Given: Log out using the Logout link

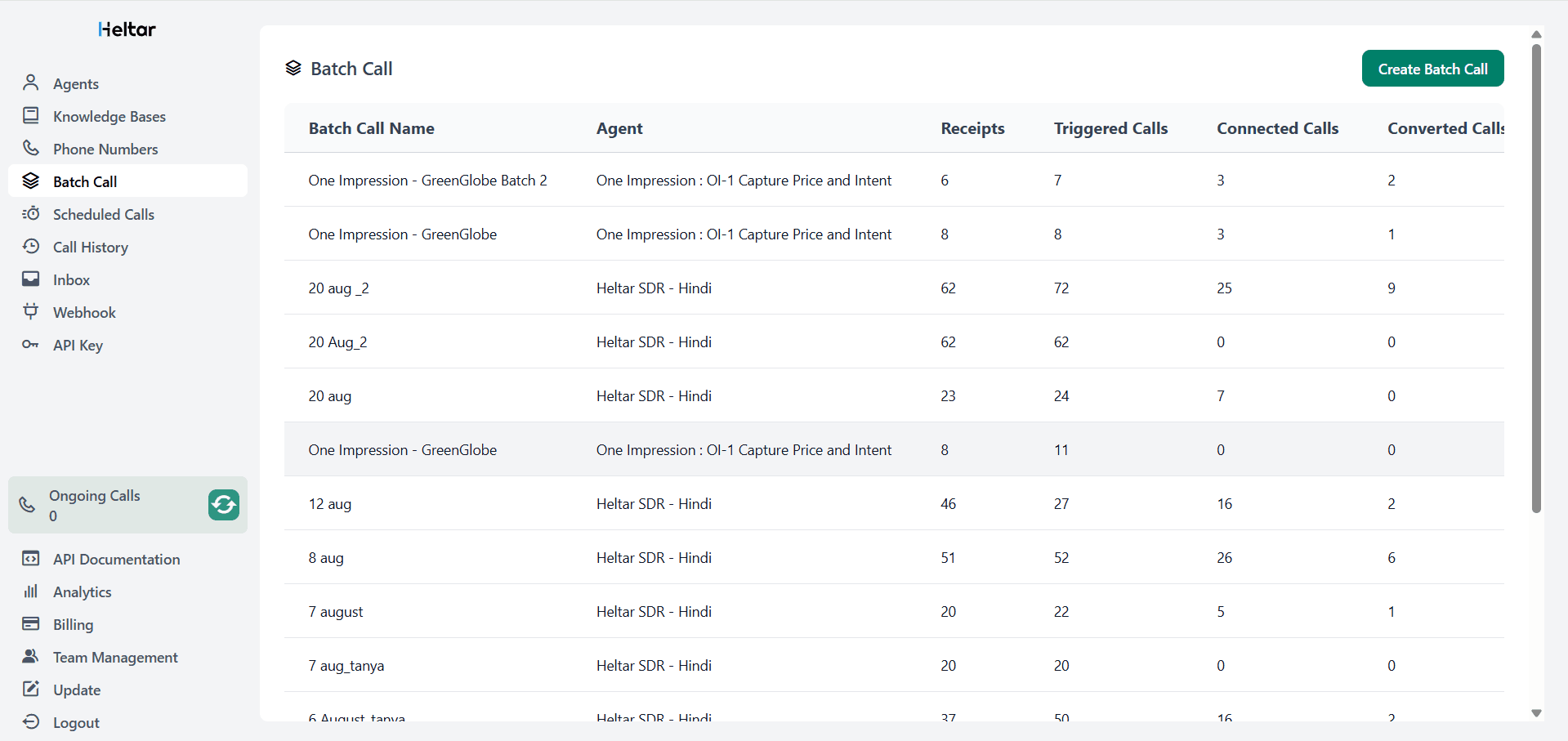Looking at the screenshot, I should pyautogui.click(x=76, y=722).
